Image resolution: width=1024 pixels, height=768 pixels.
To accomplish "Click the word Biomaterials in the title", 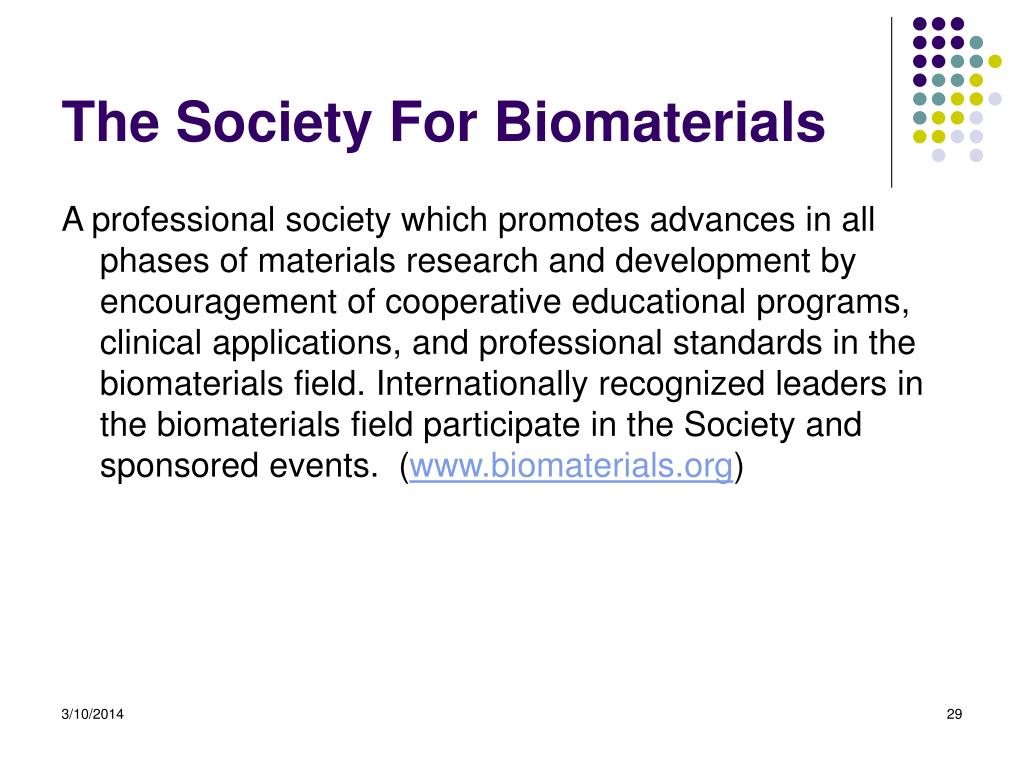I will [x=660, y=122].
